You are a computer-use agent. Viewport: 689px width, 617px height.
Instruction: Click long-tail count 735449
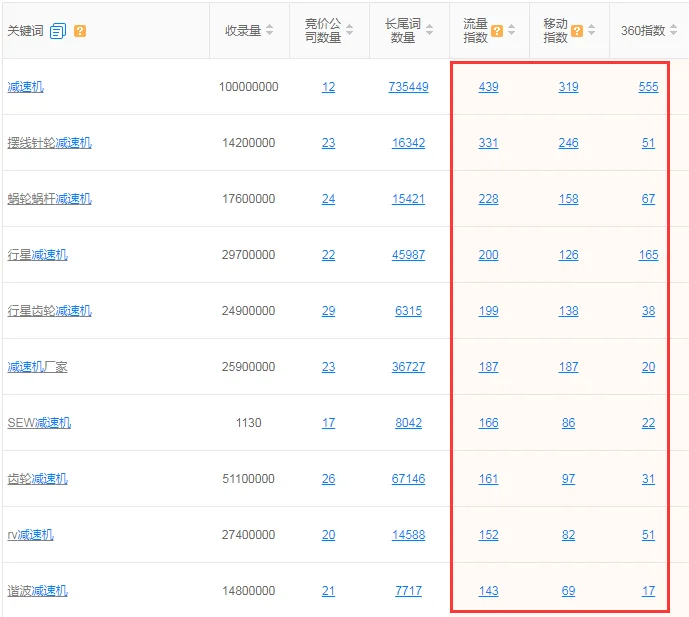point(408,87)
